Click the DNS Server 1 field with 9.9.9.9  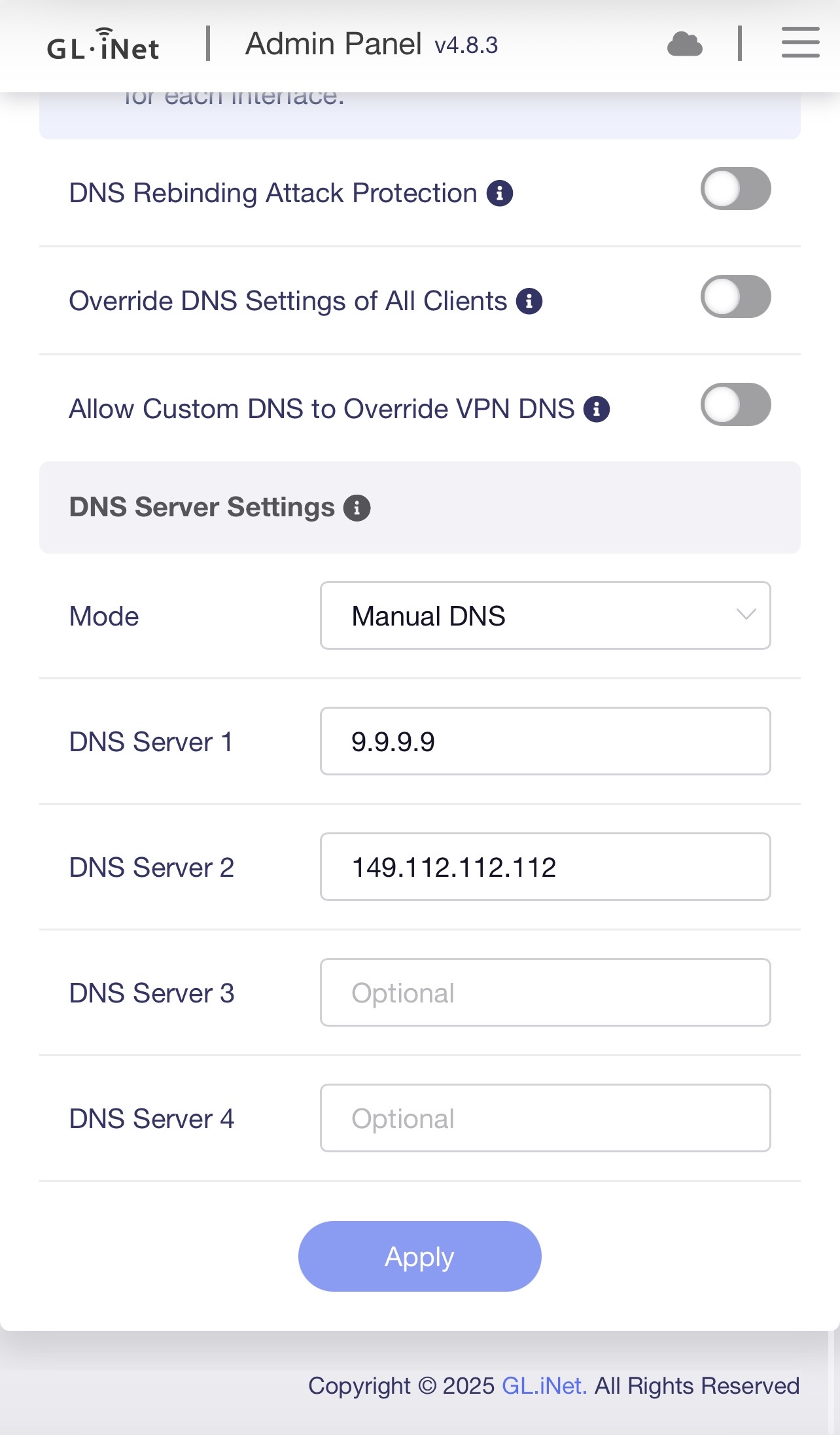tap(544, 741)
